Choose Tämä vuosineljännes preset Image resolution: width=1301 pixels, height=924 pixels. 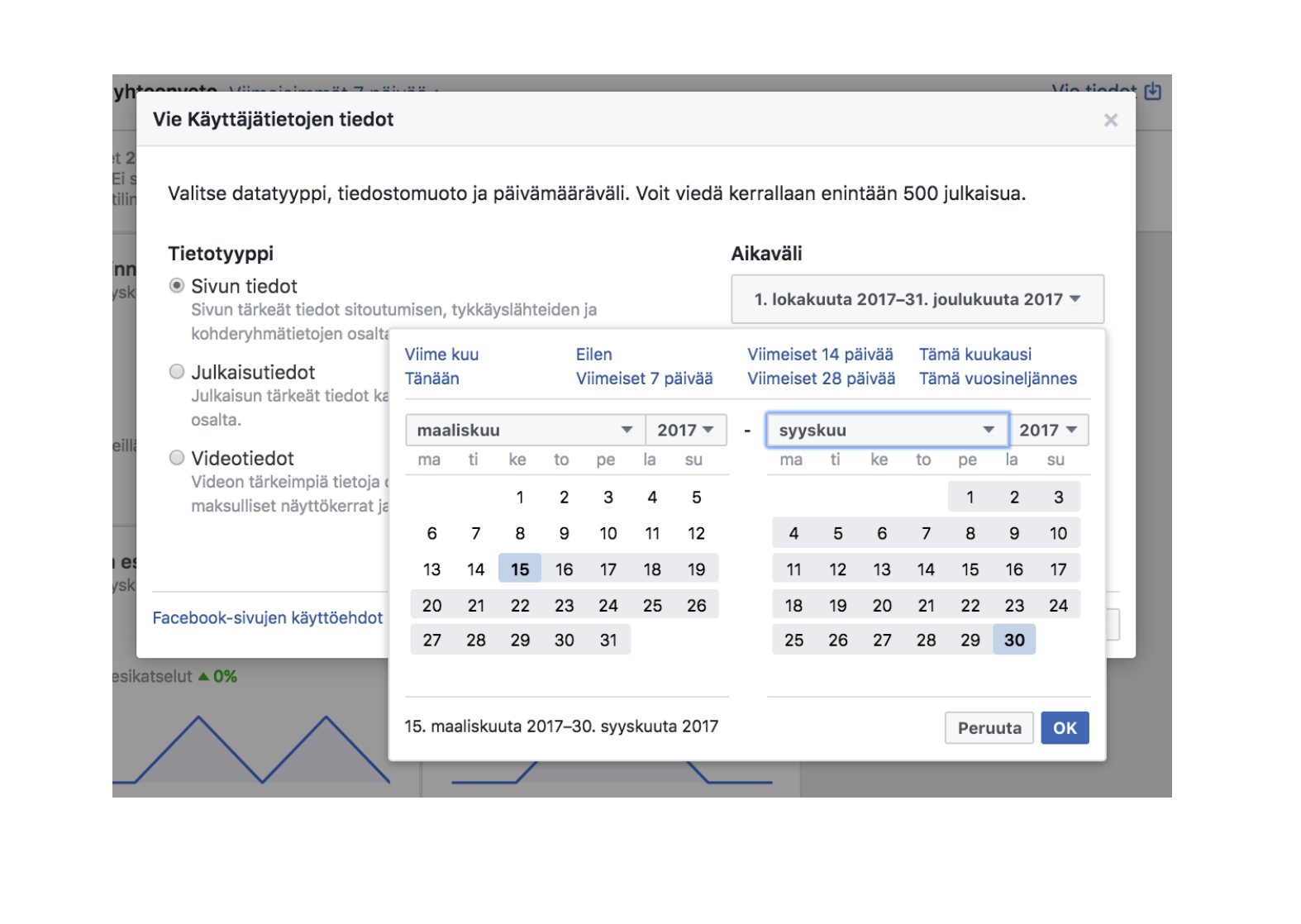[x=998, y=379]
